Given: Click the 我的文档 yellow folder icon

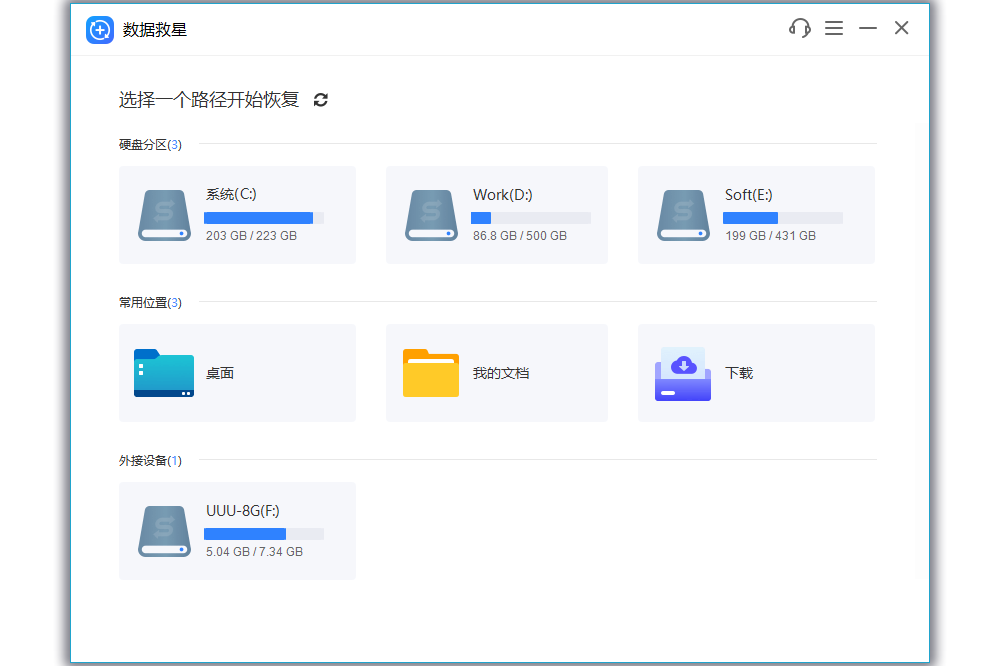Looking at the screenshot, I should [x=431, y=373].
